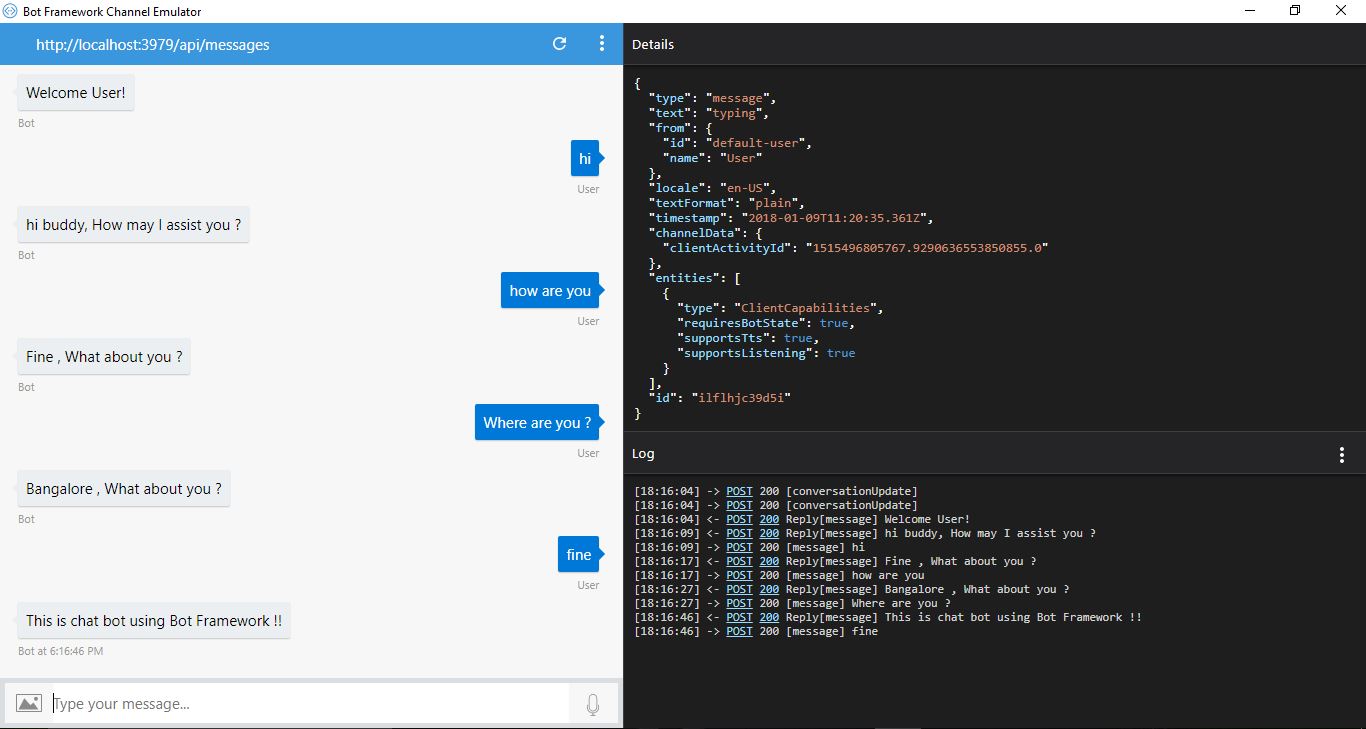
Task: Focus the Type your message field
Action: click(x=308, y=704)
